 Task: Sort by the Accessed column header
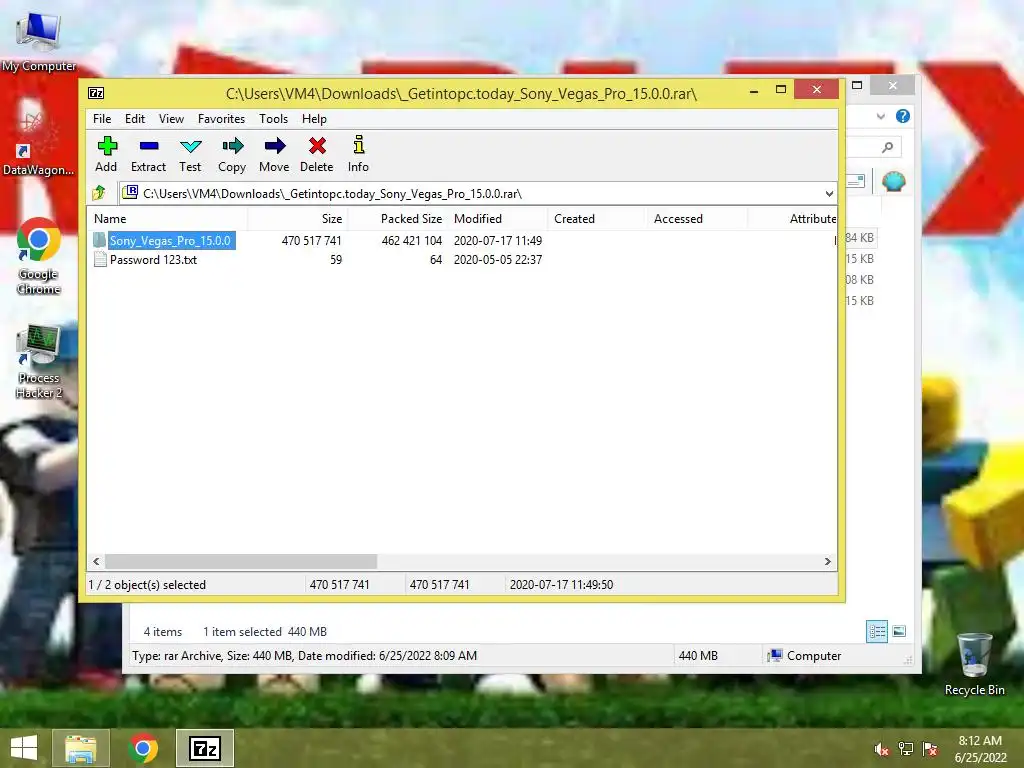[698, 219]
